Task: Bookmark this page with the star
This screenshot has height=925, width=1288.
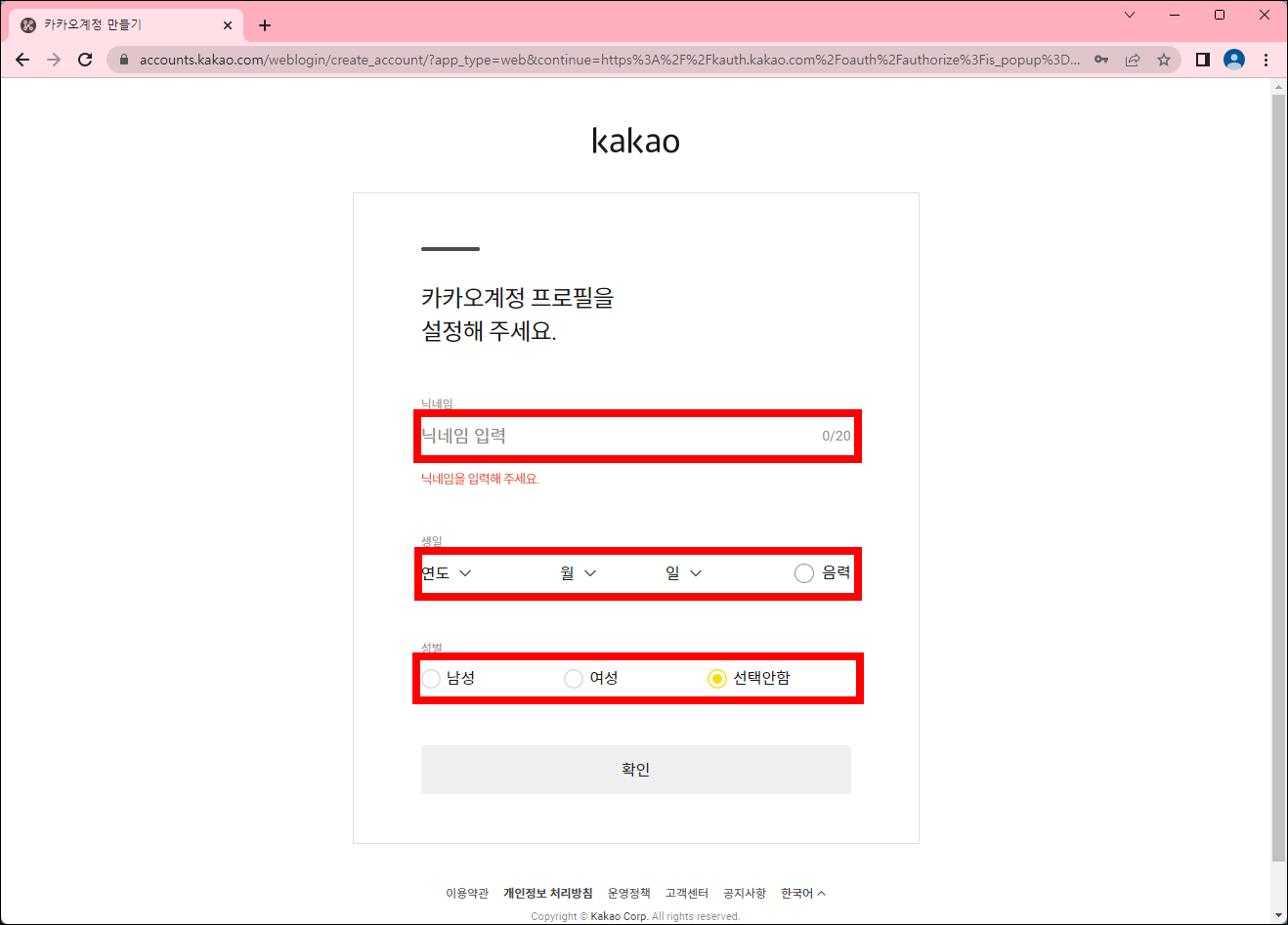Action: [x=1164, y=60]
